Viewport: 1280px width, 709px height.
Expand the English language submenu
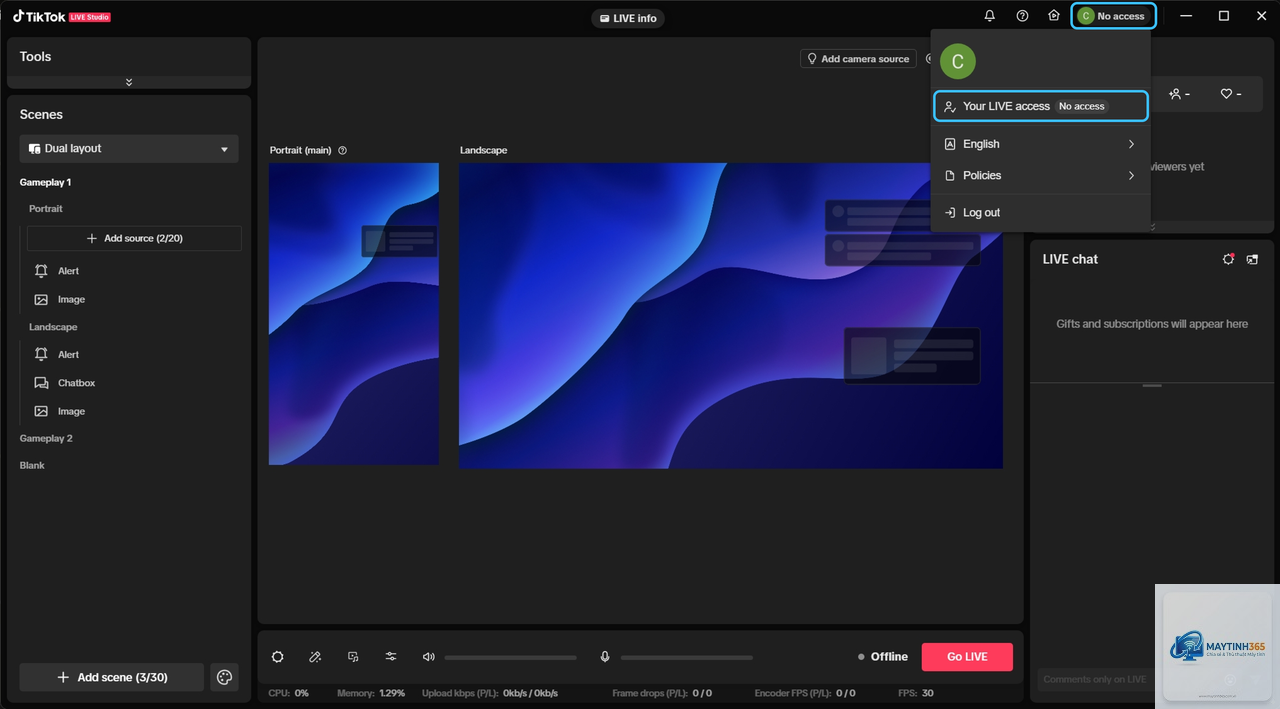(1040, 144)
